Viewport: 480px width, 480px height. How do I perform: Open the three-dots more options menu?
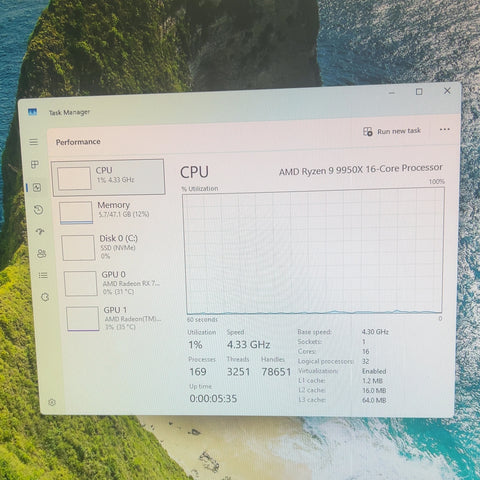pyautogui.click(x=445, y=129)
